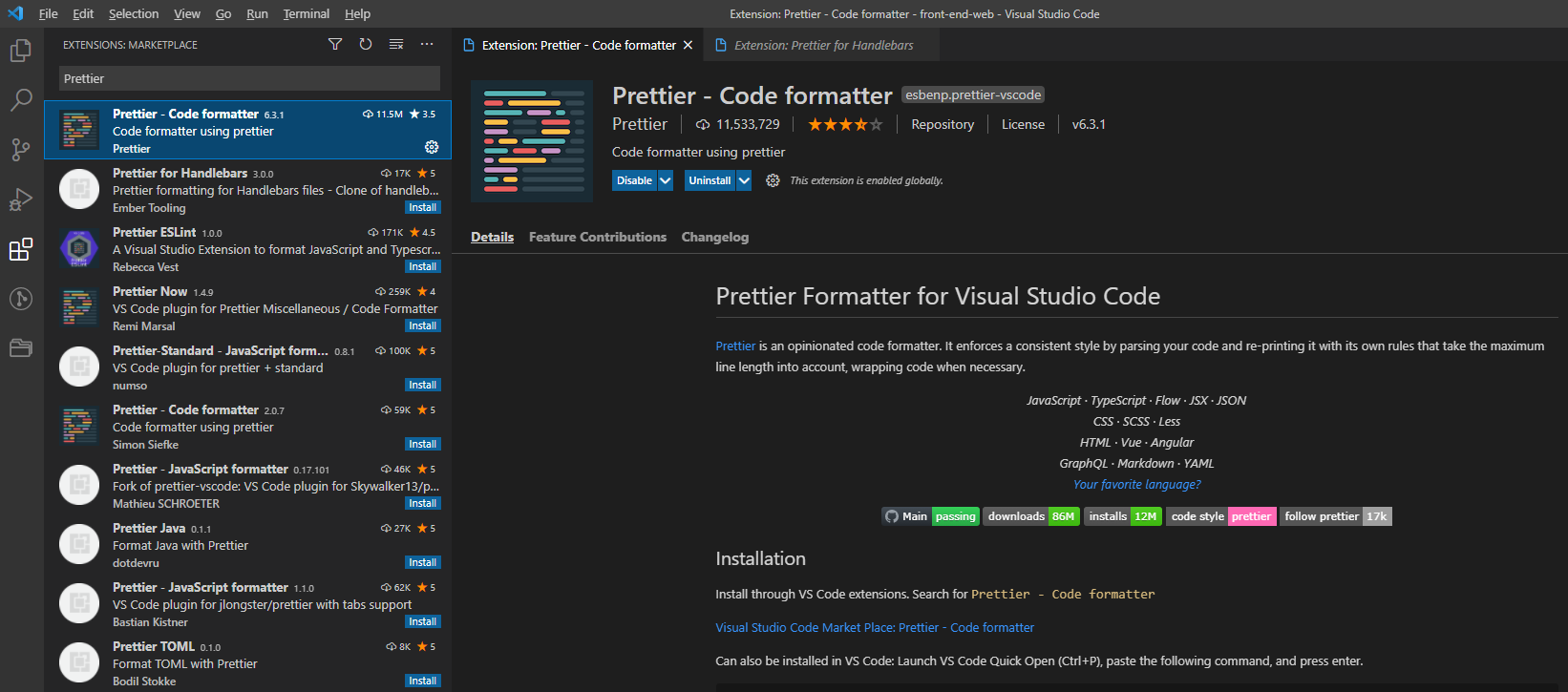Image resolution: width=1568 pixels, height=692 pixels.
Task: Install Bastian Kistner's Prettier formatter
Action: 422,621
